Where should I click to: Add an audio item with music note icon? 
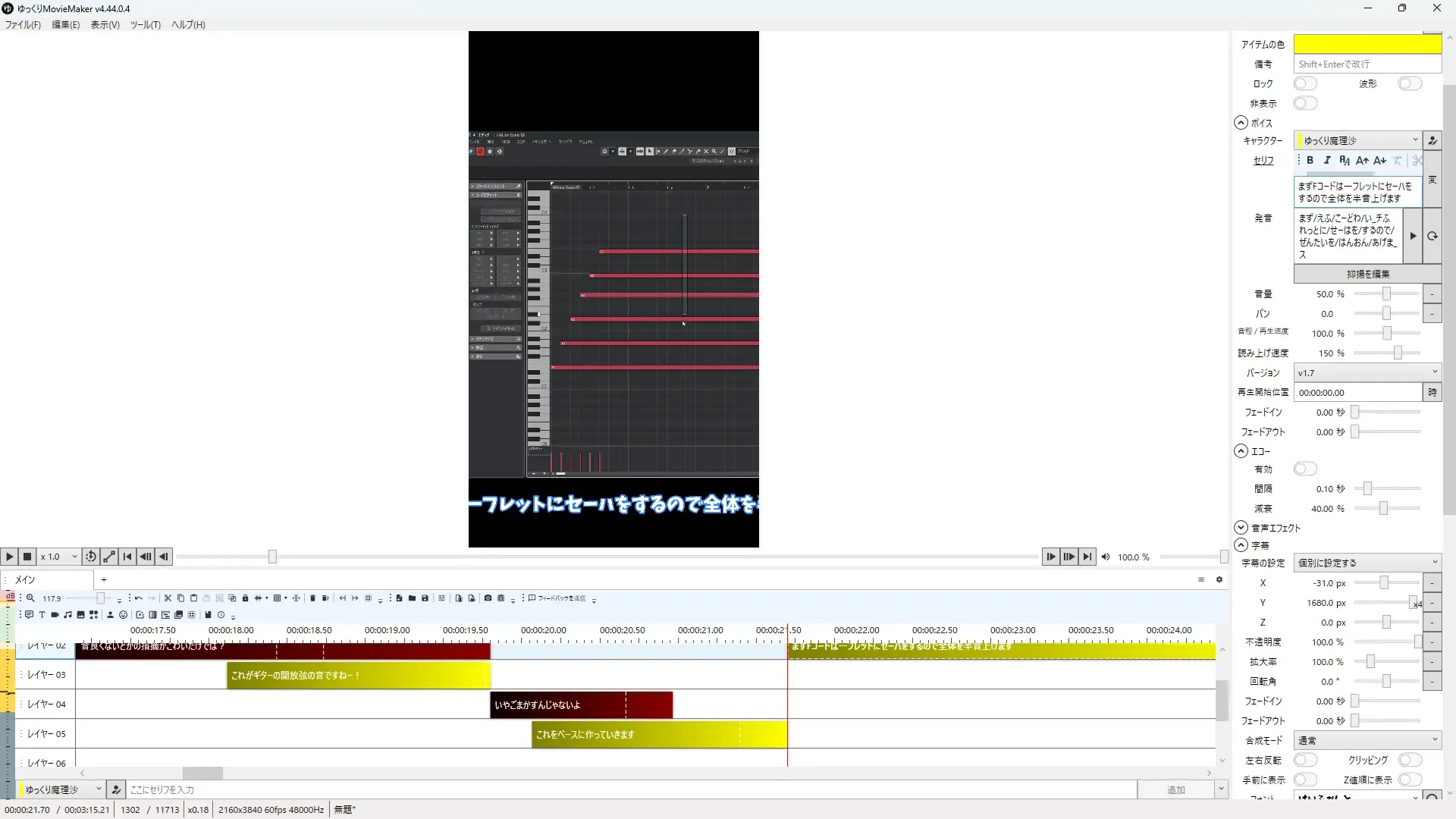(67, 615)
